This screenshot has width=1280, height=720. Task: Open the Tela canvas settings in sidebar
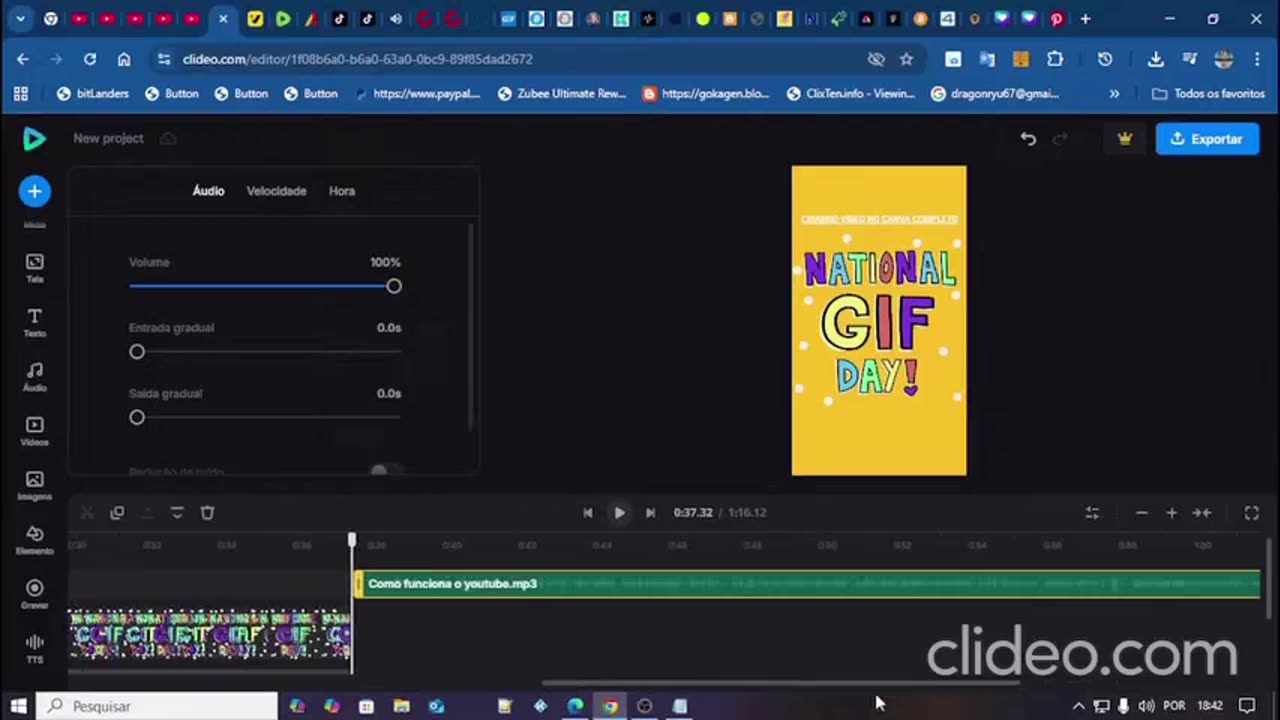(x=34, y=268)
